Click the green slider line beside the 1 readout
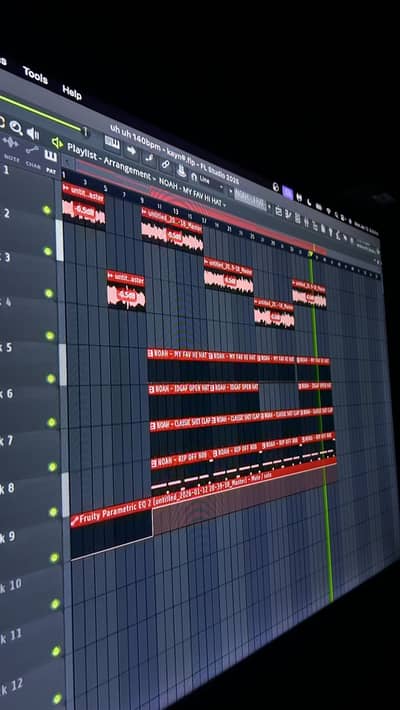Viewport: 400px width, 710px height. tap(41, 113)
